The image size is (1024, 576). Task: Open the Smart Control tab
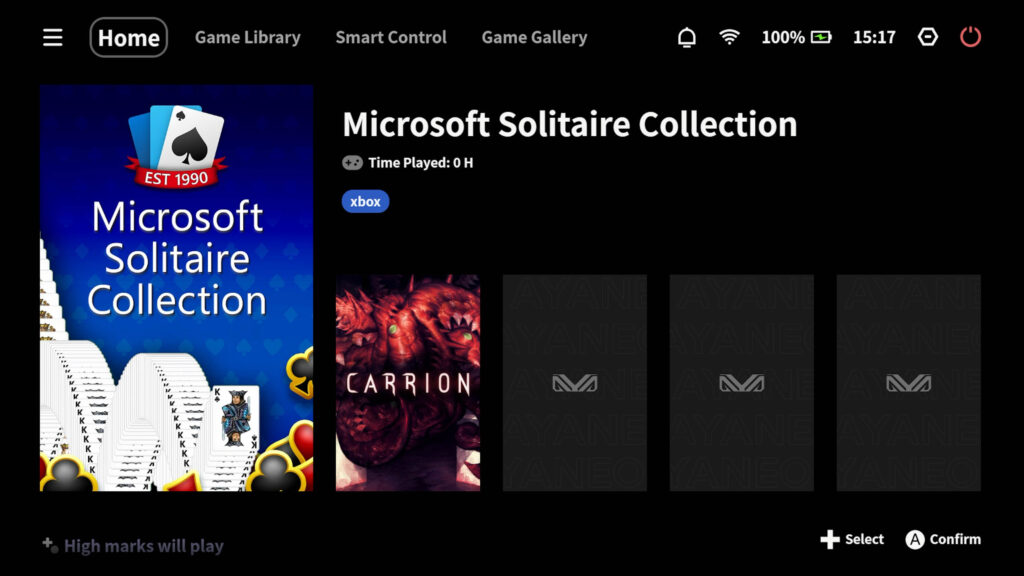[391, 37]
